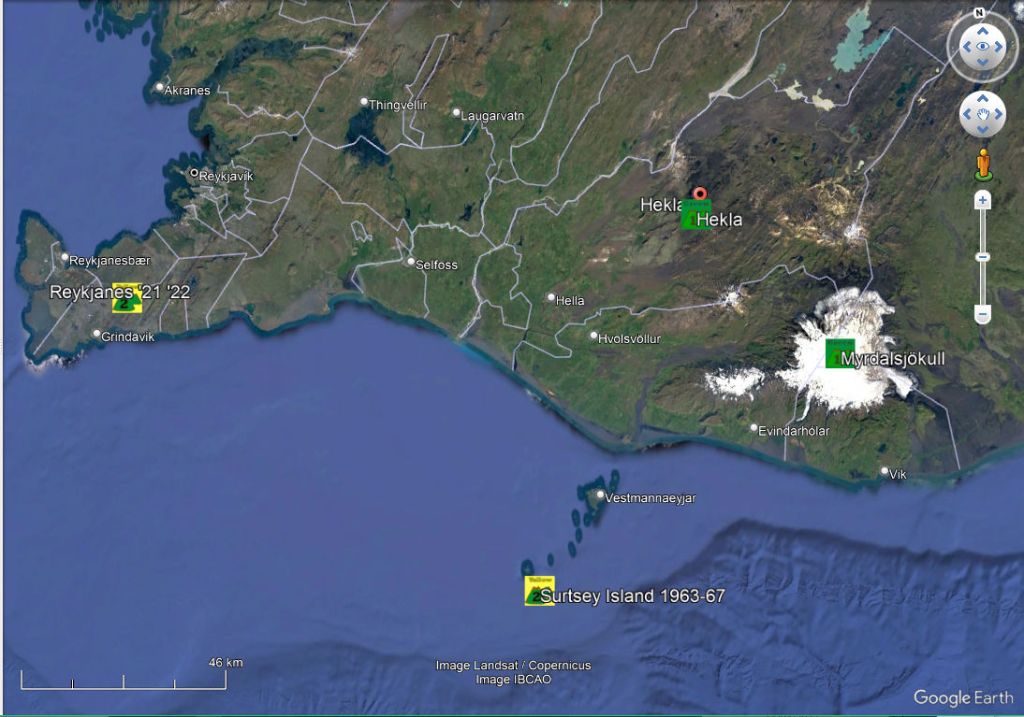
Task: Open the Hekla volcano placemark icon
Action: pyautogui.click(x=691, y=217)
